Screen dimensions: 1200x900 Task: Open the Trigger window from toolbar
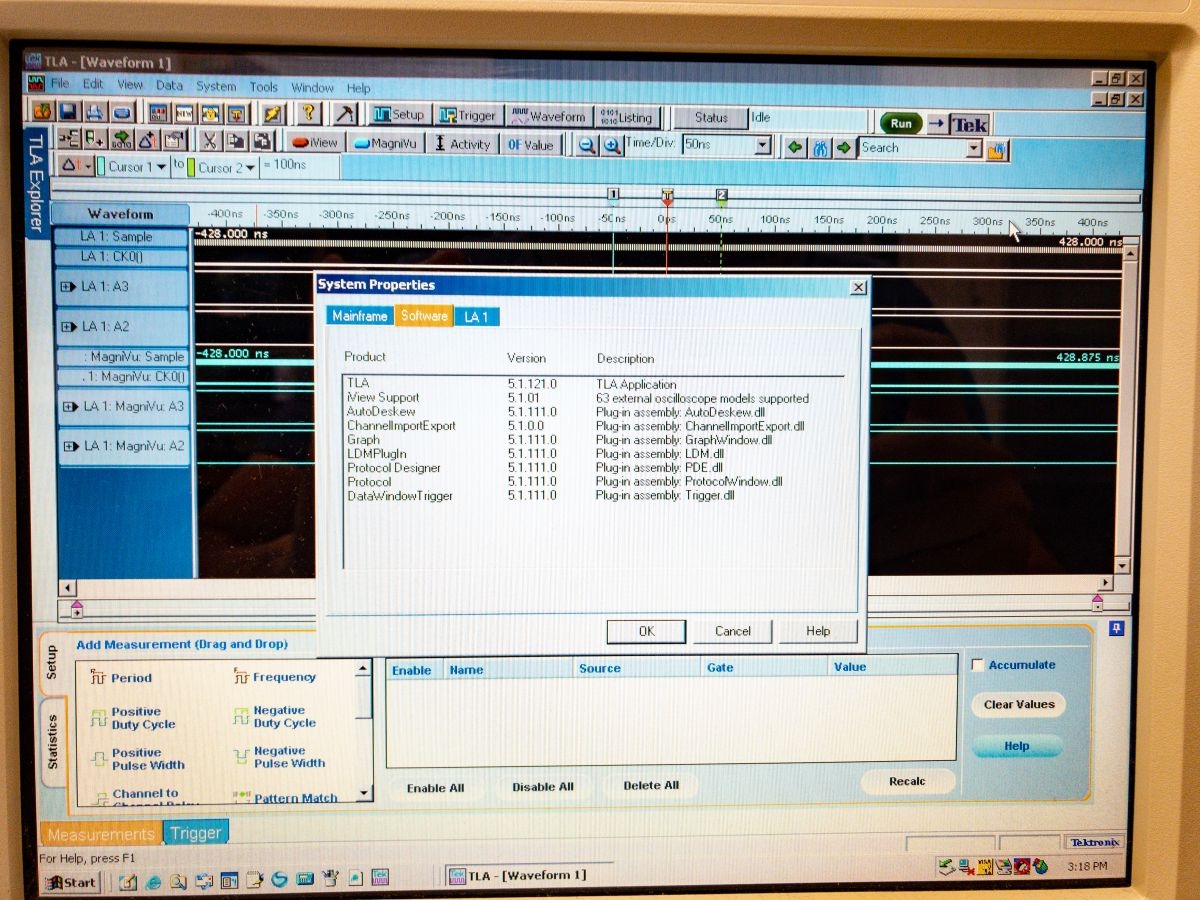click(x=468, y=116)
